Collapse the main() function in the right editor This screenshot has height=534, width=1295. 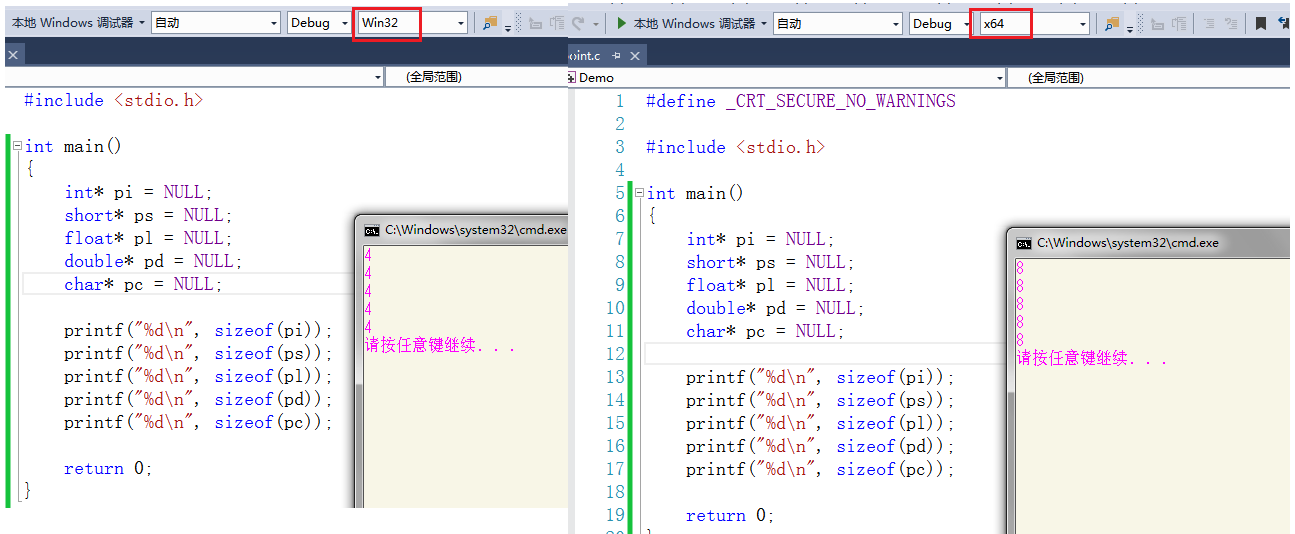pos(639,193)
